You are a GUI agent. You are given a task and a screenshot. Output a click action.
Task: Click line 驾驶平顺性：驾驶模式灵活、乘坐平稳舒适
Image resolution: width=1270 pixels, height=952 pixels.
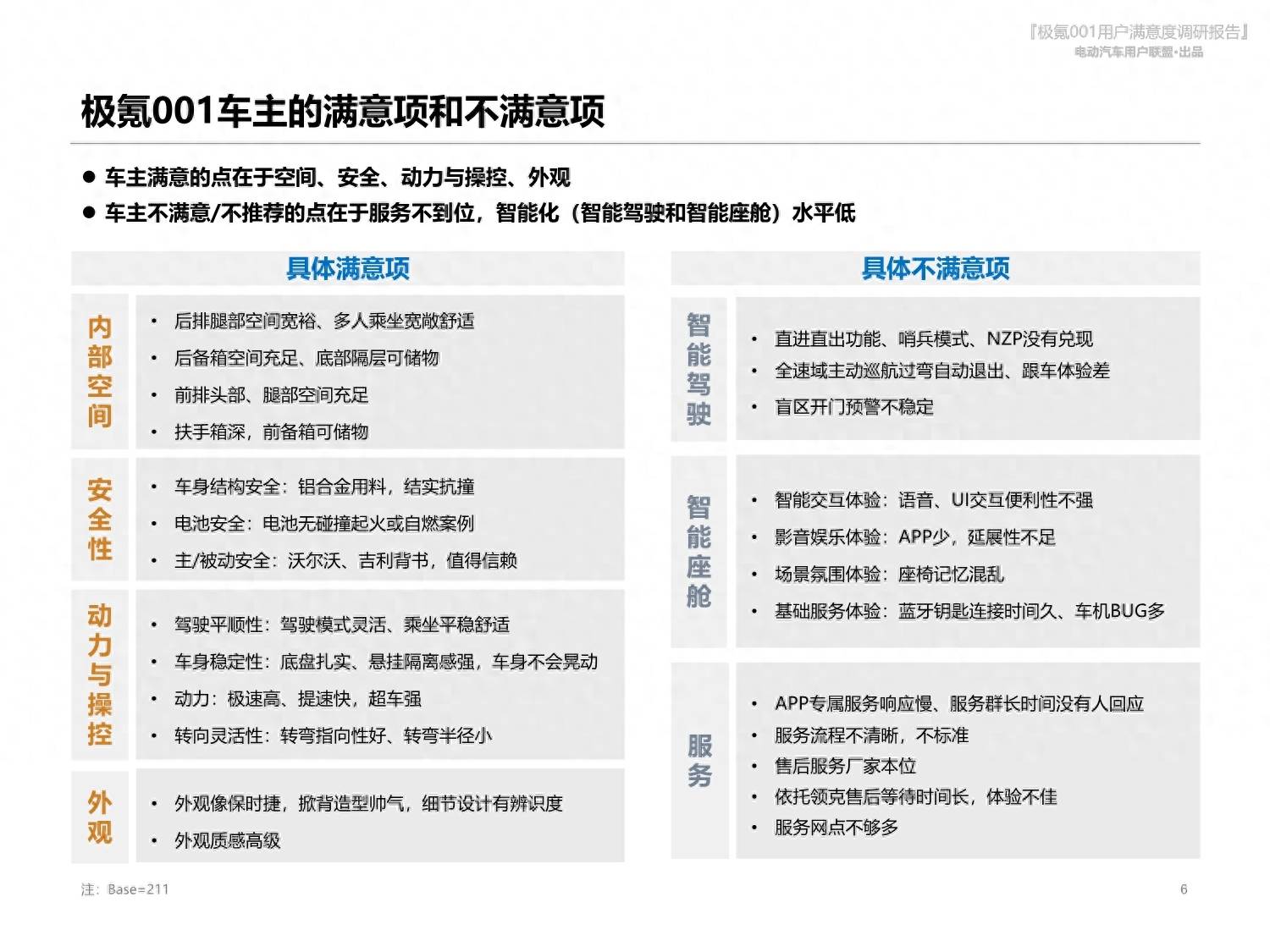(x=342, y=625)
